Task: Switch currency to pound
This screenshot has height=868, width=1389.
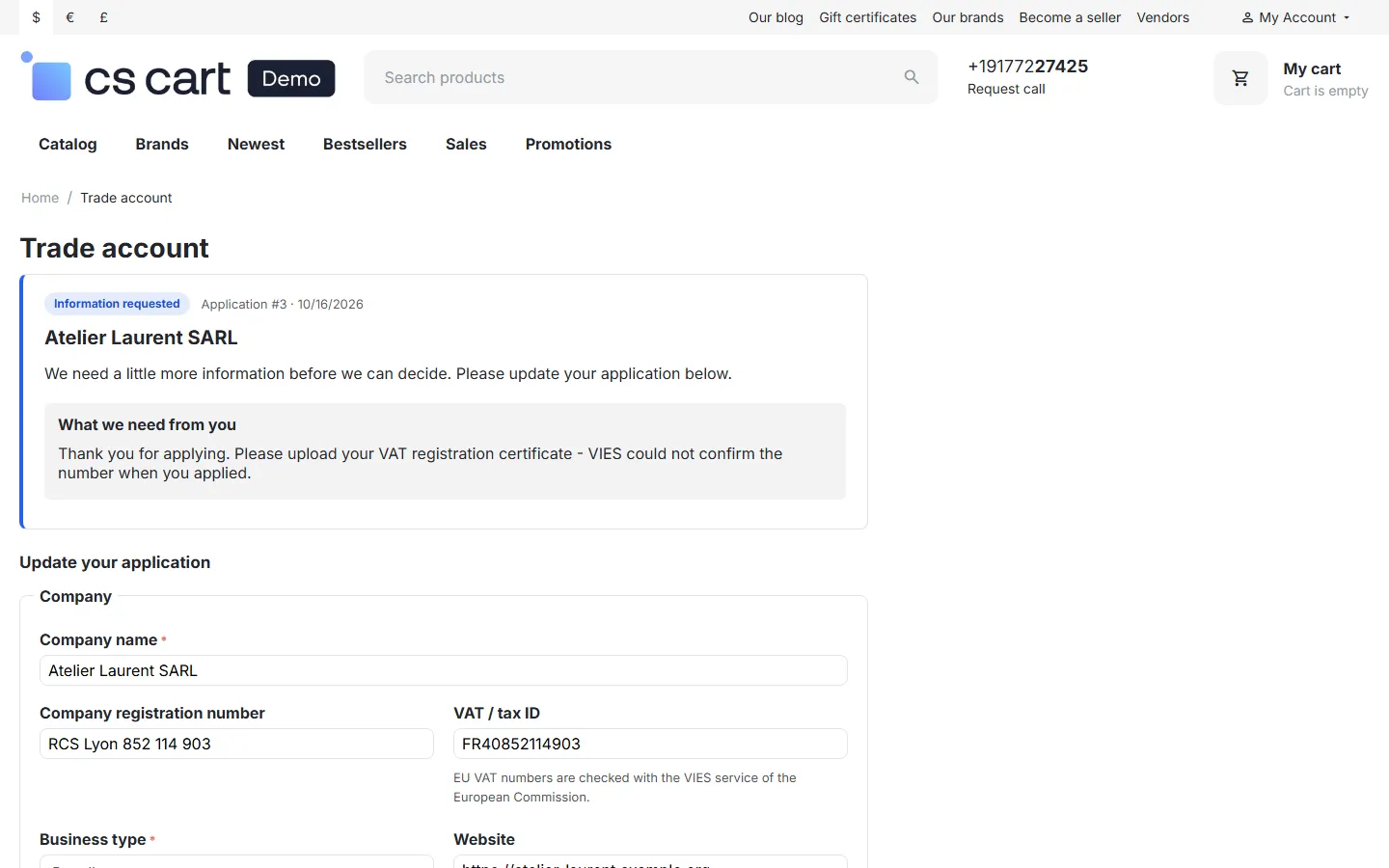Action: (x=104, y=17)
